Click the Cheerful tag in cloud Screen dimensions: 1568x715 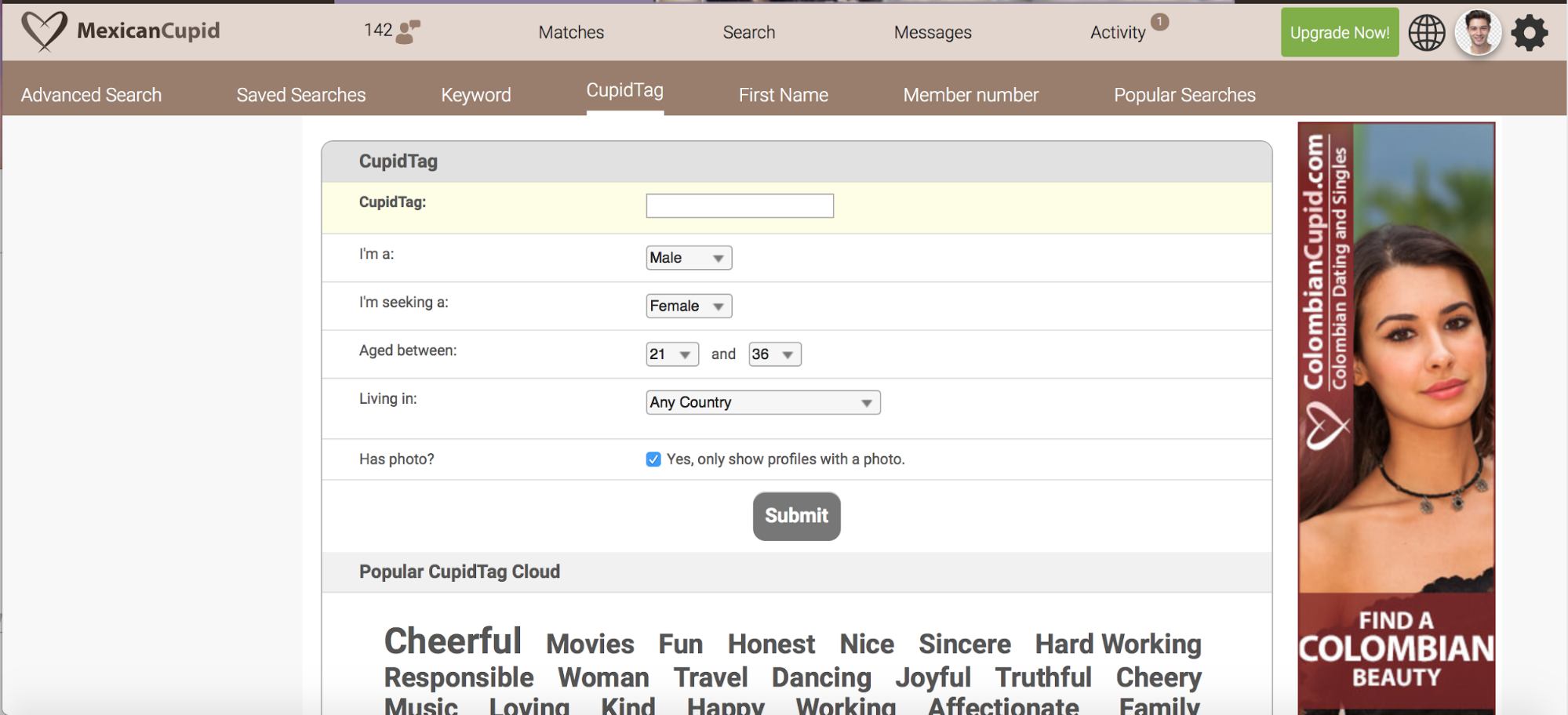pyautogui.click(x=453, y=641)
